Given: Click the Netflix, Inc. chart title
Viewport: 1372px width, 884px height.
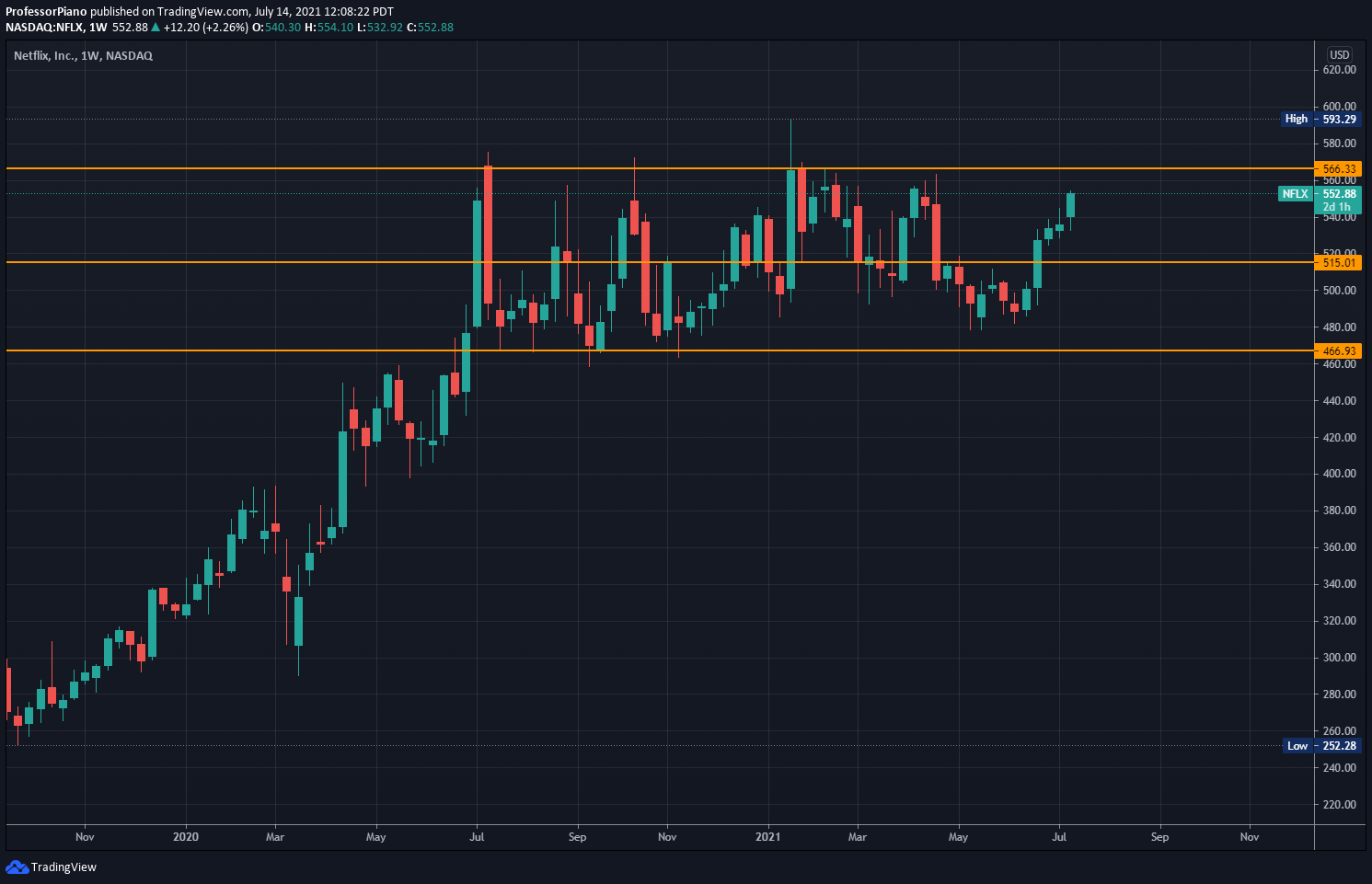Looking at the screenshot, I should tap(83, 56).
